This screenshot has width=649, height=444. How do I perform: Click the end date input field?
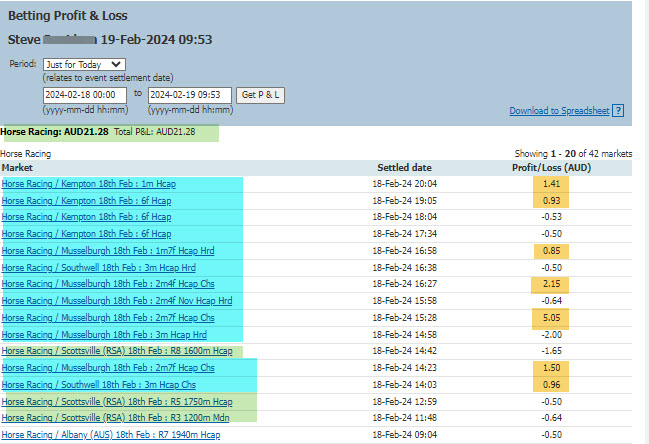pyautogui.click(x=190, y=95)
